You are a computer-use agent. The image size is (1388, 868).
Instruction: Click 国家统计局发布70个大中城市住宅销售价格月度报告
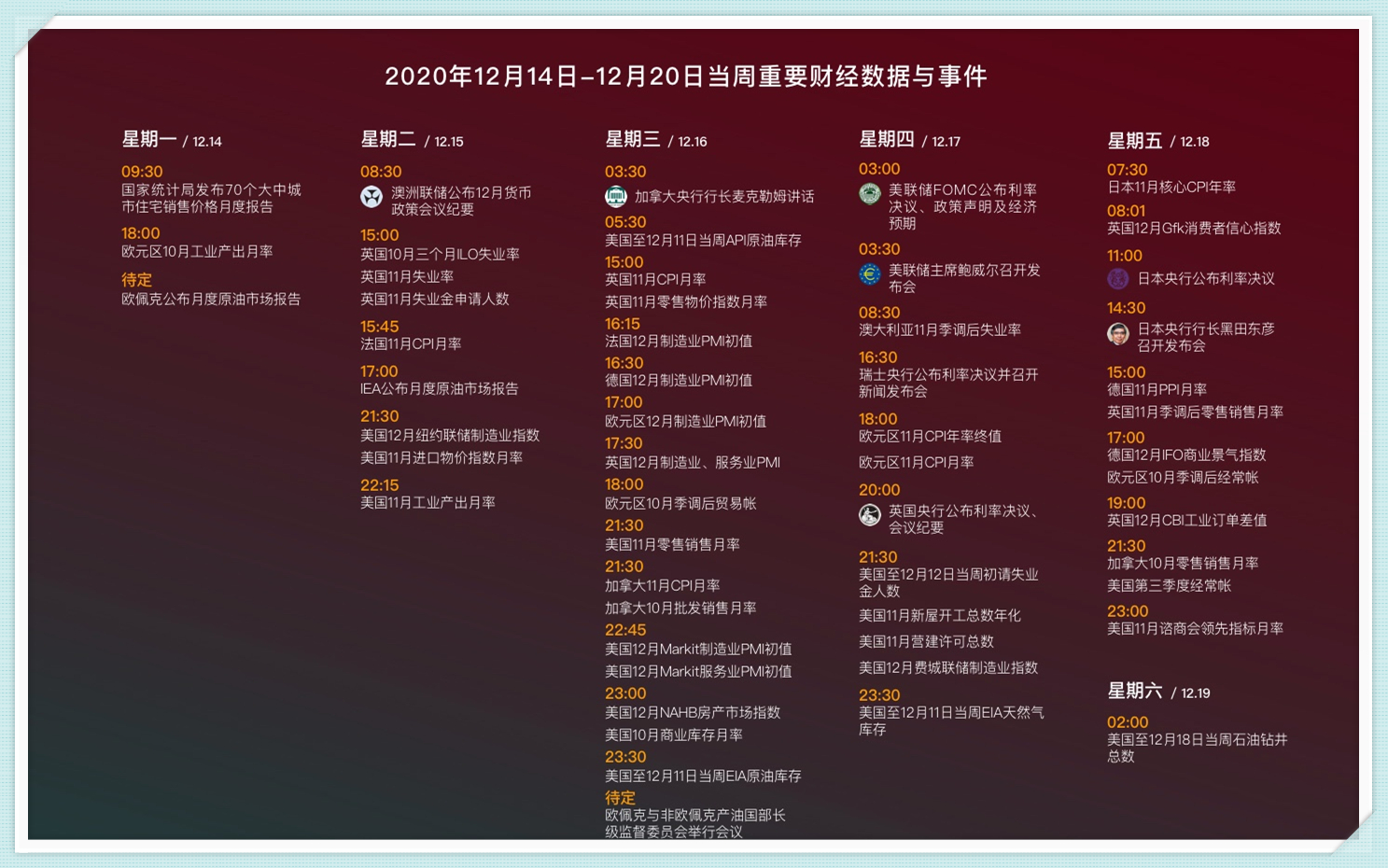[x=211, y=198]
